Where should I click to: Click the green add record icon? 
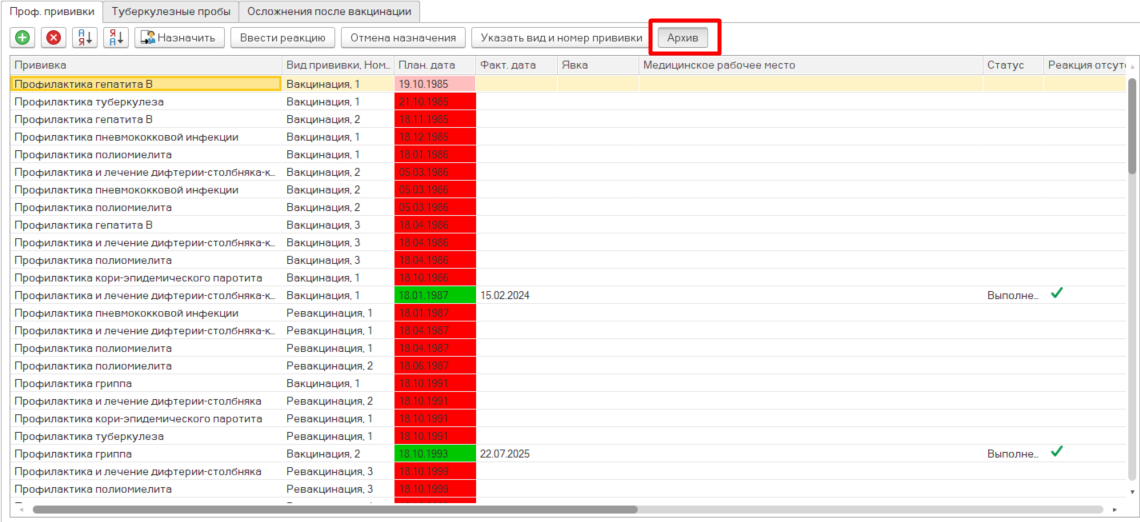(23, 38)
